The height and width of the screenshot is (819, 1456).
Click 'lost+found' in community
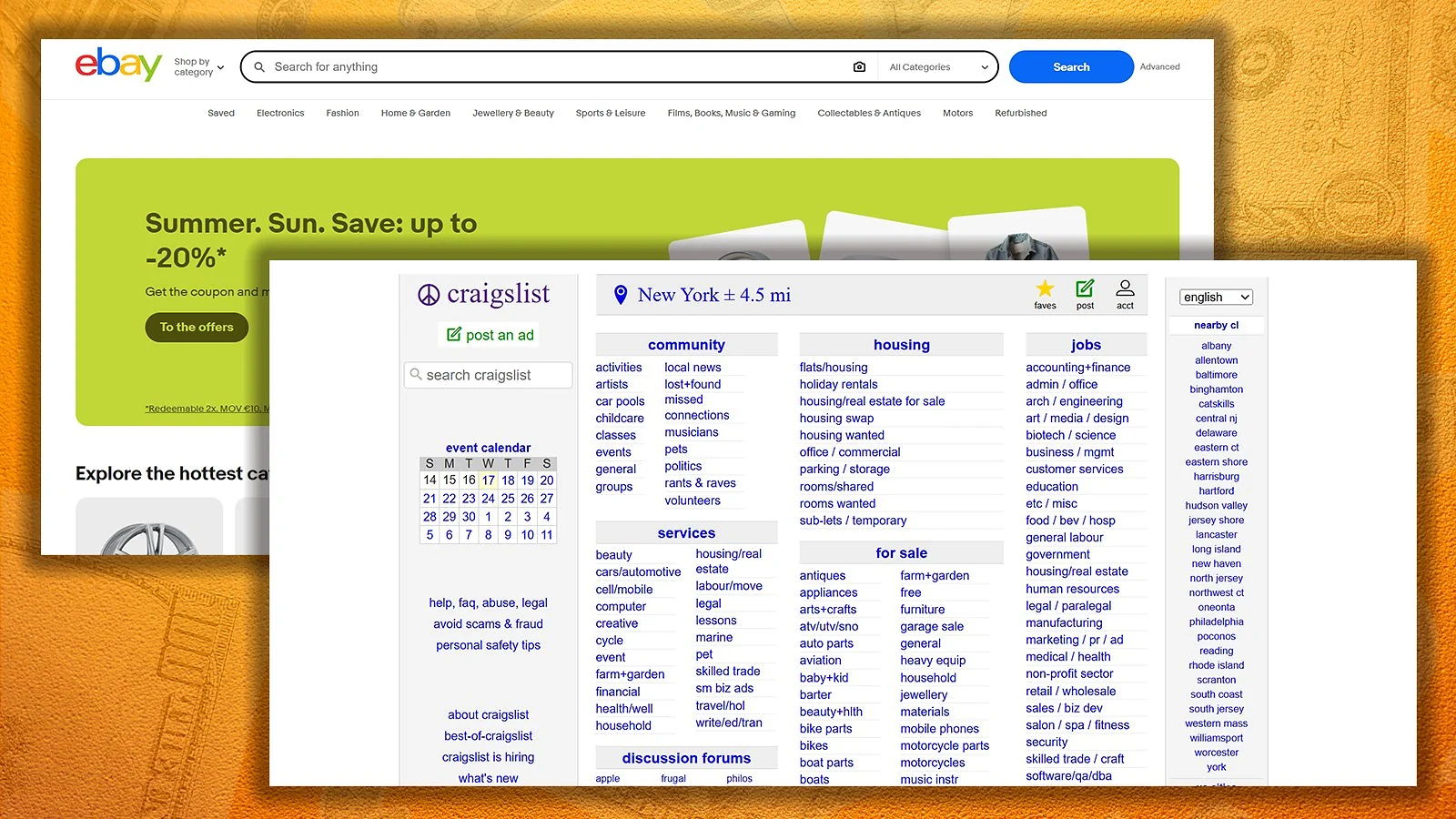click(693, 384)
